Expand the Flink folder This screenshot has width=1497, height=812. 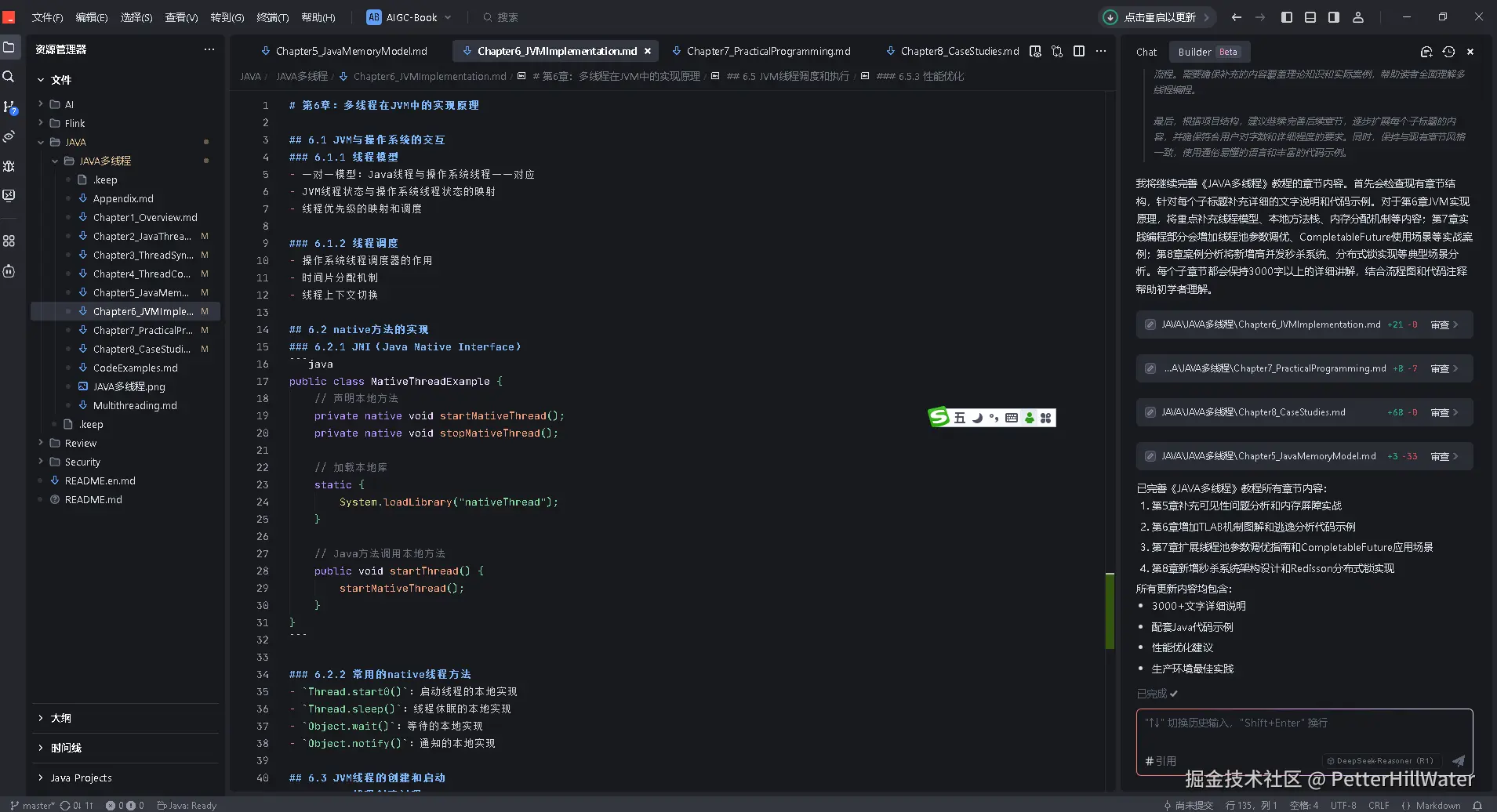click(x=74, y=123)
